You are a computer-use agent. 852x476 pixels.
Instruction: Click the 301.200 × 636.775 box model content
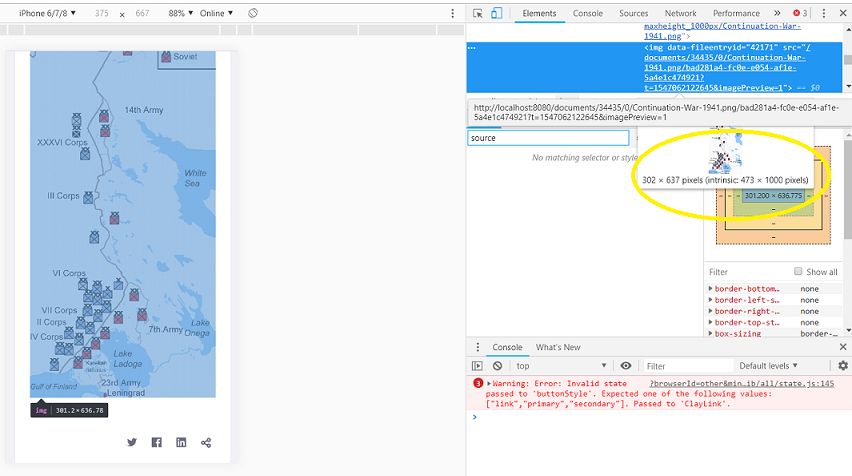tap(773, 196)
